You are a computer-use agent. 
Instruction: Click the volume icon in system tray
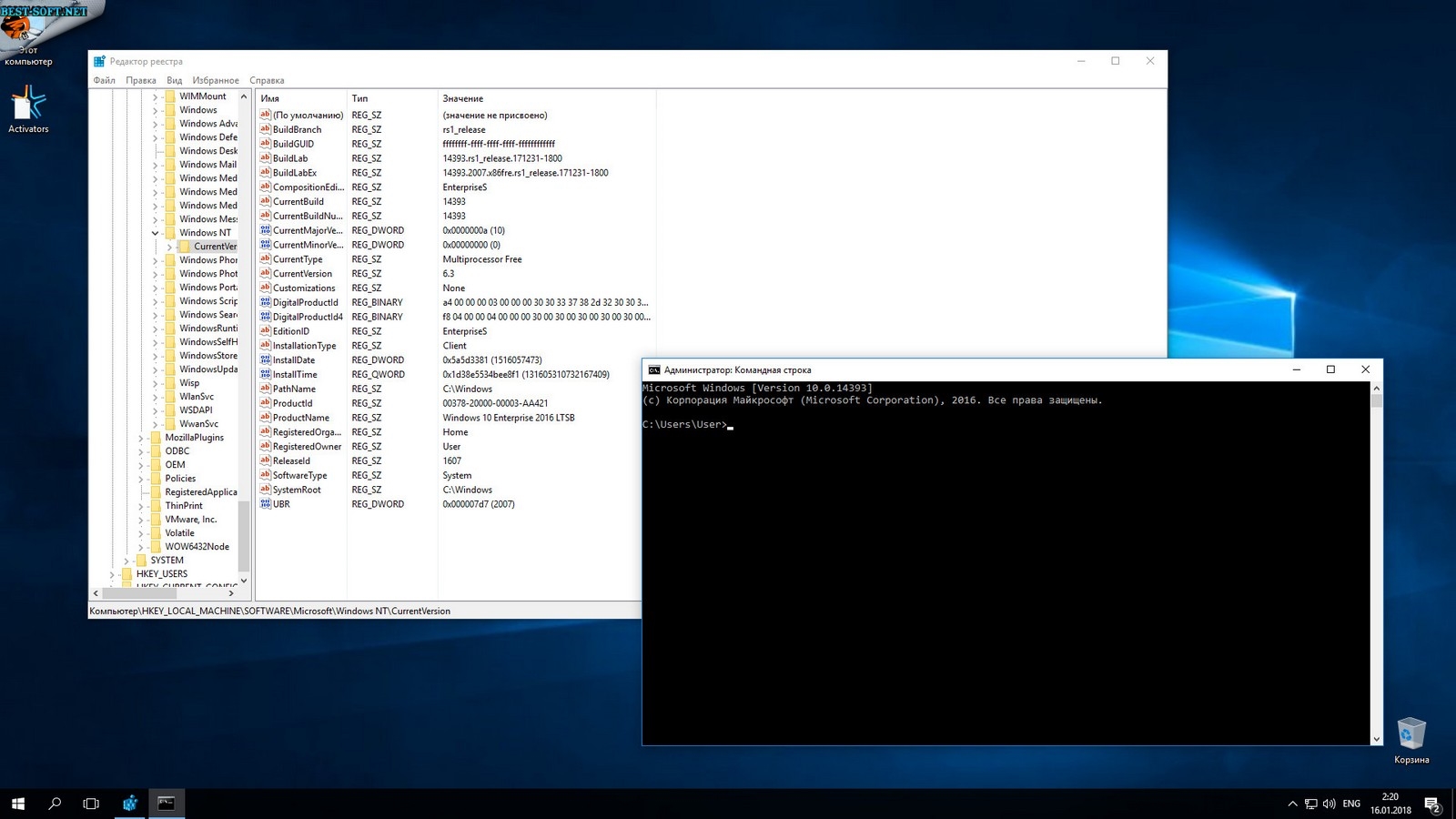click(x=1330, y=804)
